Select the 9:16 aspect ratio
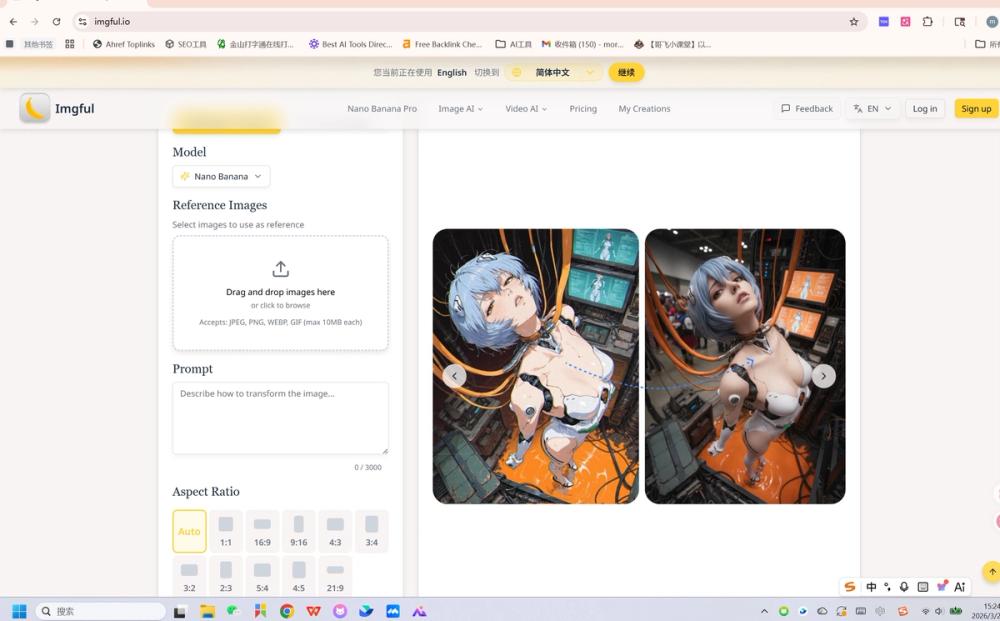Screen dimensions: 1000x621 tap(298, 531)
